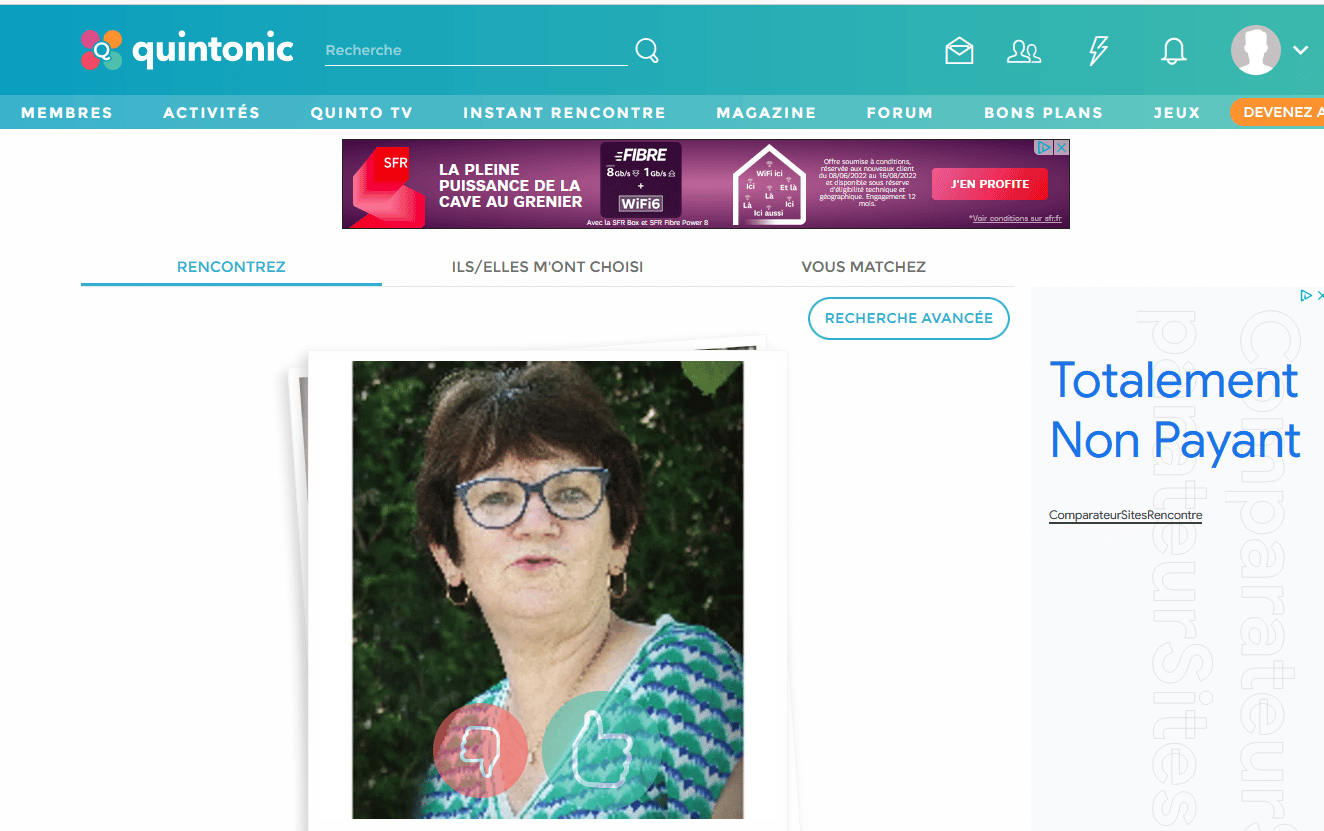Switch to VOUS MATCHEZ tab

click(x=863, y=267)
